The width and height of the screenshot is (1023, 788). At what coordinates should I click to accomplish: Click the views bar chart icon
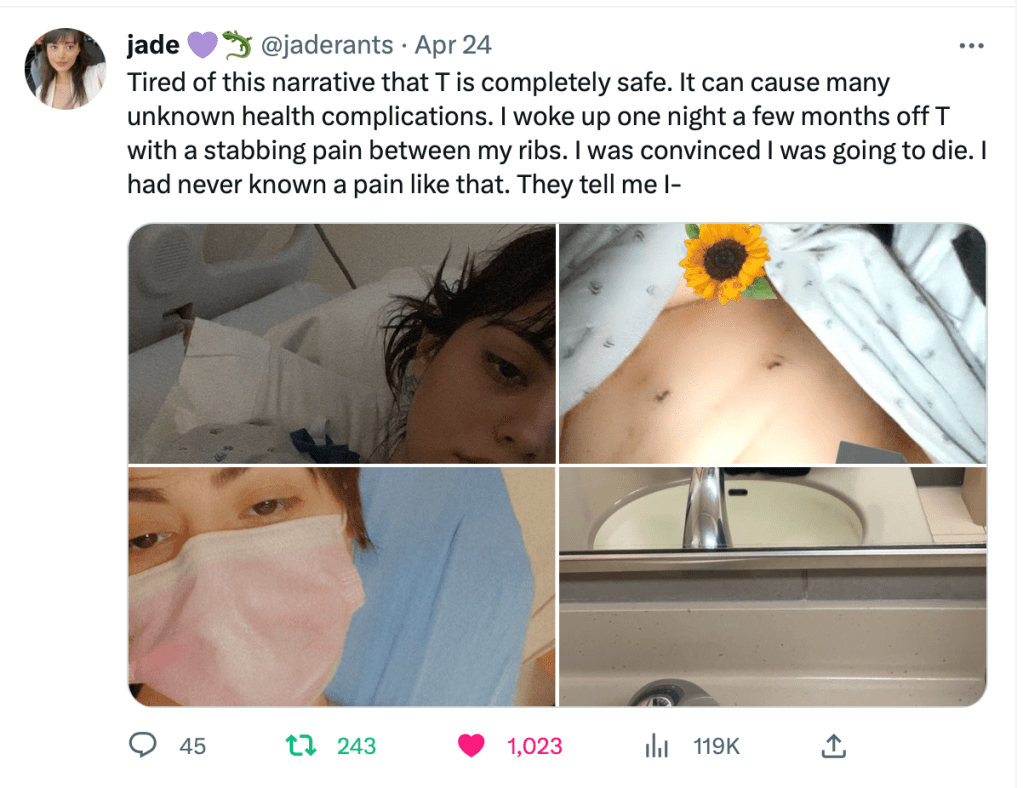(656, 745)
